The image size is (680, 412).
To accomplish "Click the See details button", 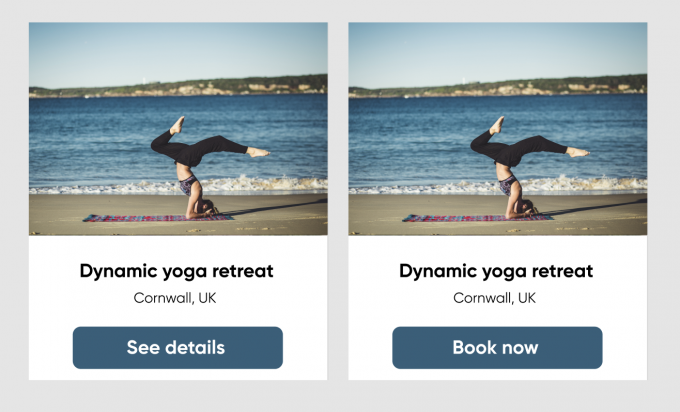I will pos(178,348).
